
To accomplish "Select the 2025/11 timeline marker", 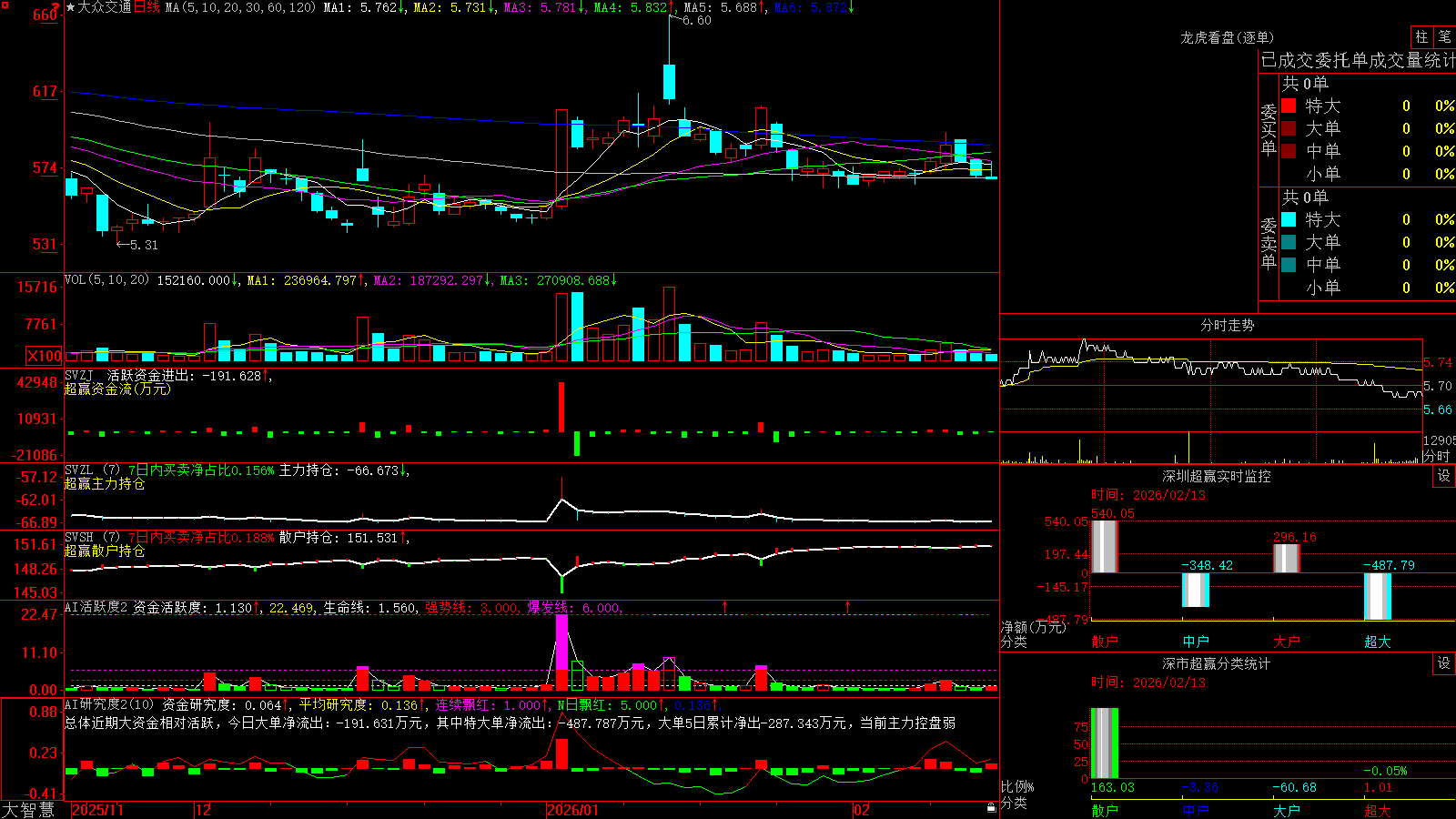I will (97, 810).
